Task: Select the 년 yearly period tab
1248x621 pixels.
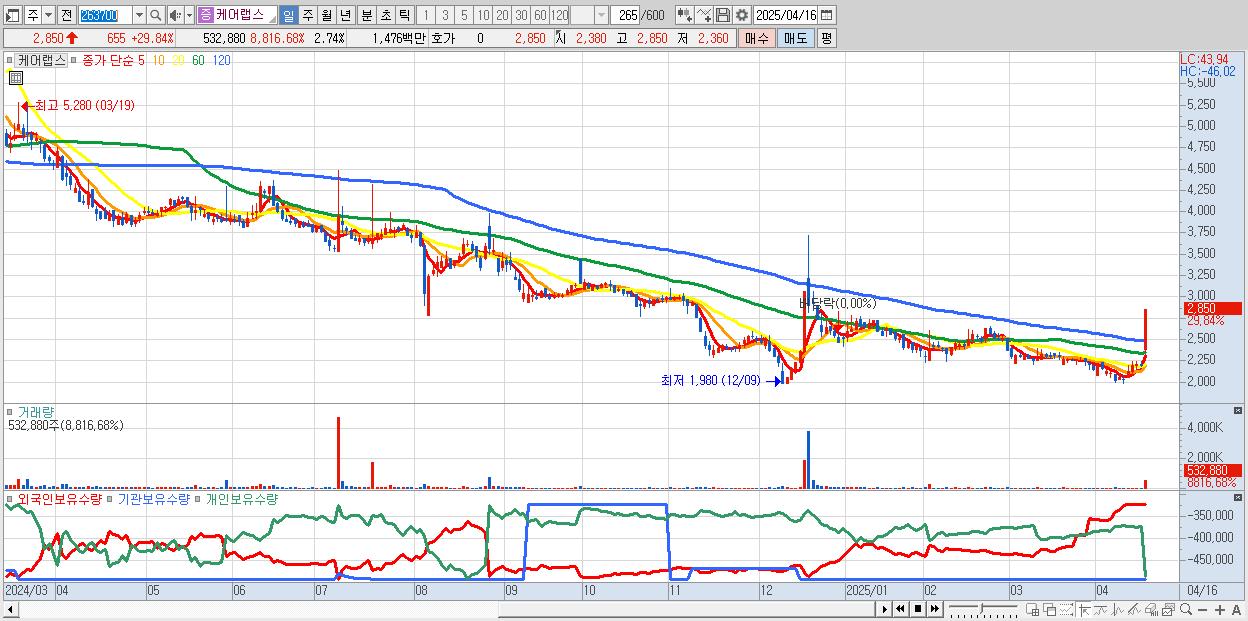Action: coord(345,15)
